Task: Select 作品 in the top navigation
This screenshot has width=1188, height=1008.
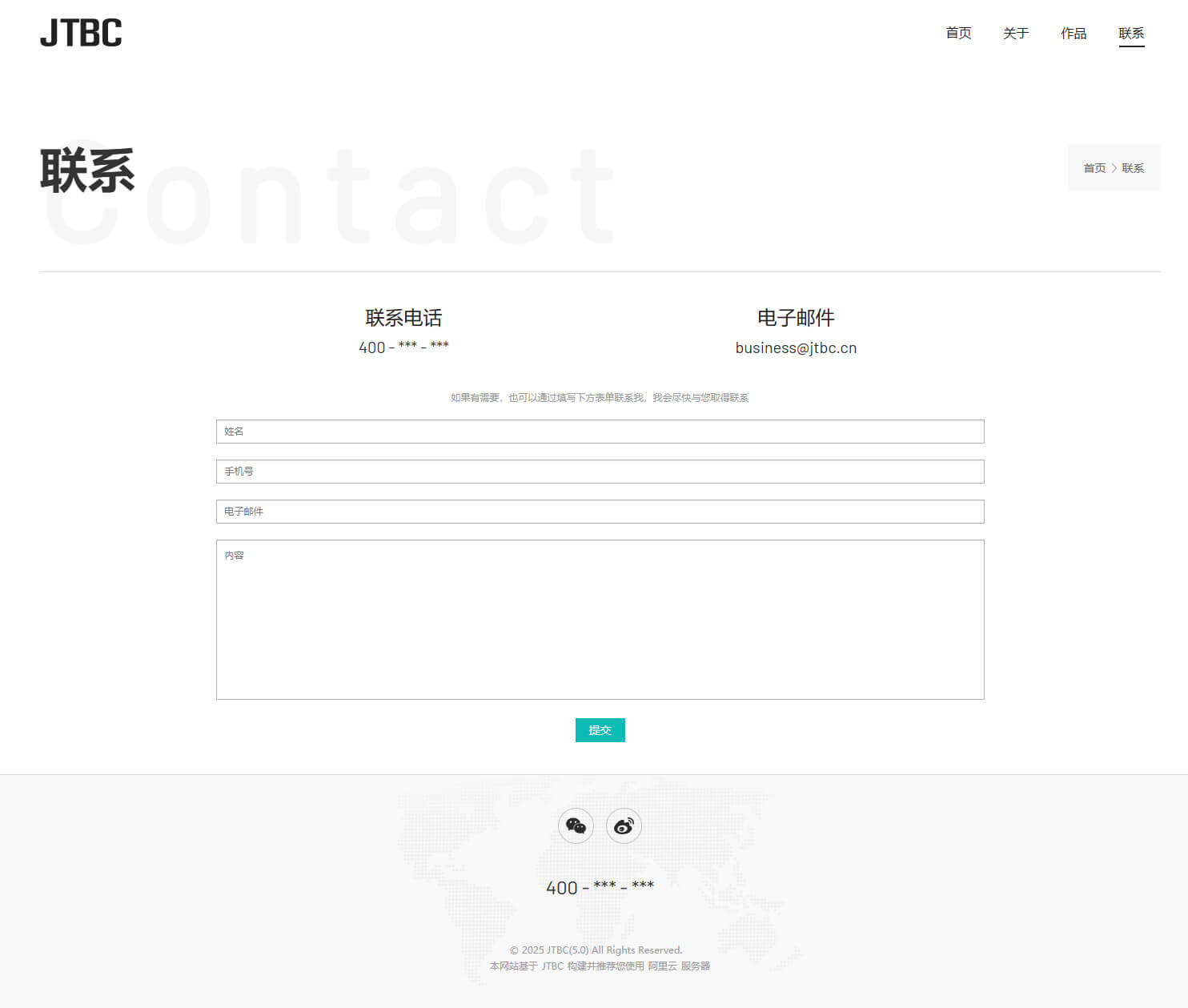Action: (x=1074, y=33)
